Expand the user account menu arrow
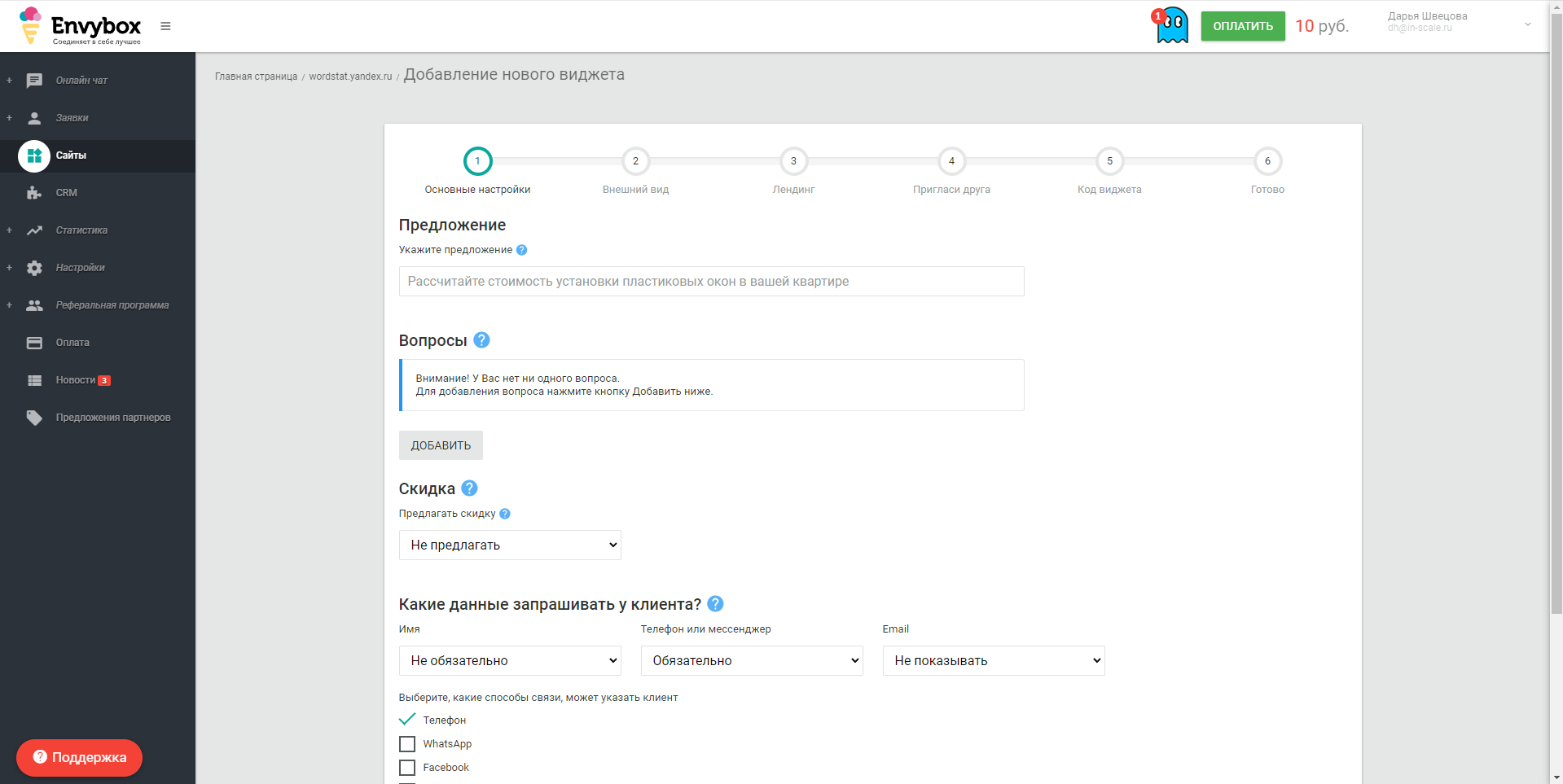Viewport: 1563px width, 784px height. (1528, 24)
